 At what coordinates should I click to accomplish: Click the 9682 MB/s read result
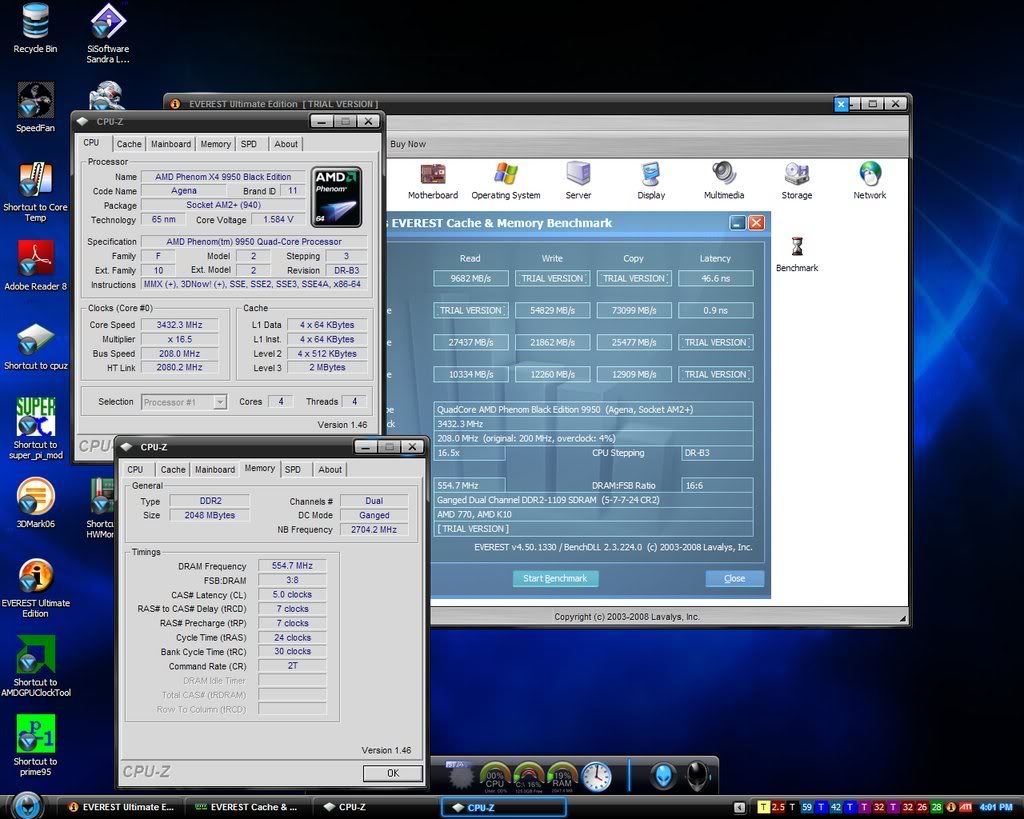tap(471, 278)
